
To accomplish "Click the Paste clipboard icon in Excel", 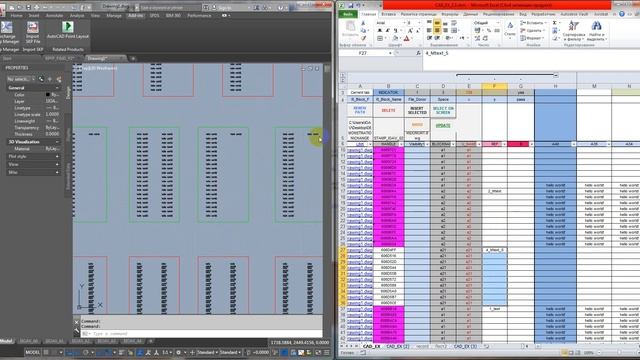I will point(350,27).
